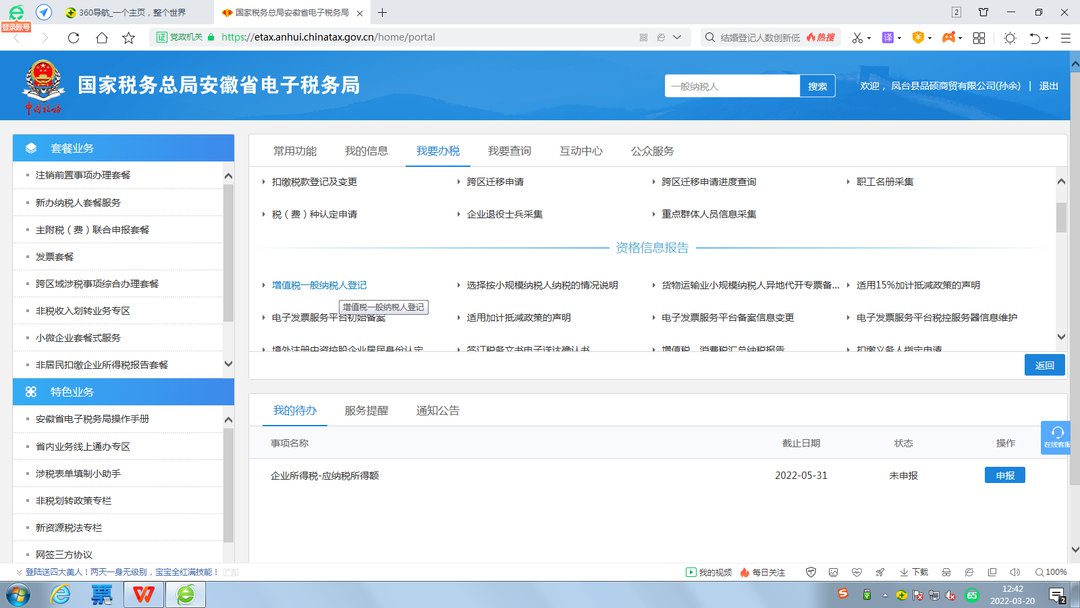This screenshot has height=608, width=1080.
Task: Expand the address bar dropdown arrow
Action: [679, 37]
